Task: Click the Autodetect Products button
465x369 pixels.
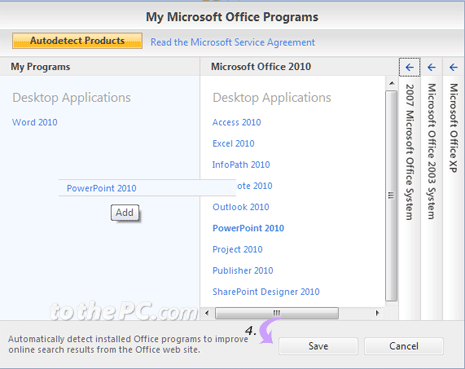Action: 77,41
